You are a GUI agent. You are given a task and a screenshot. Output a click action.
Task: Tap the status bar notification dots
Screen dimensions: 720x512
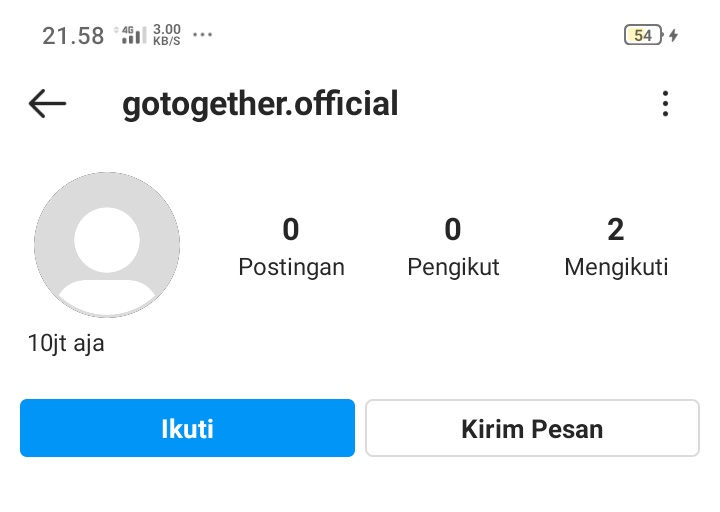click(202, 35)
